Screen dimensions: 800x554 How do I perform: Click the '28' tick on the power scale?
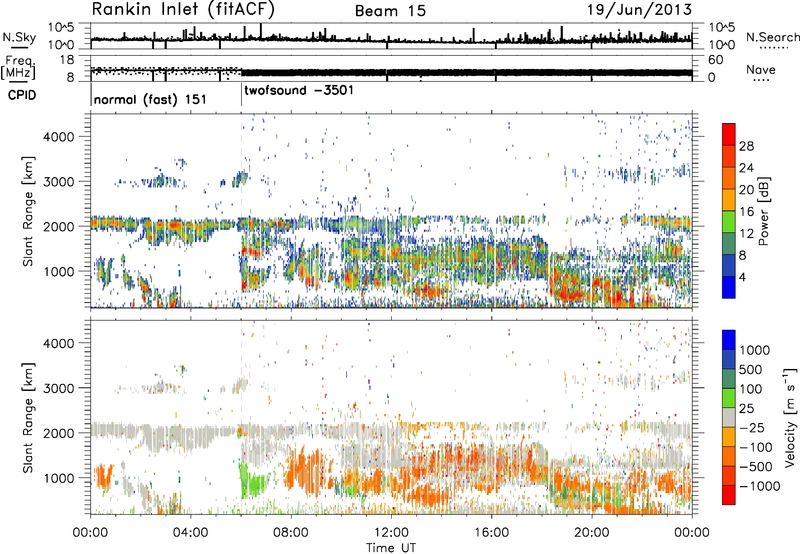(x=746, y=146)
